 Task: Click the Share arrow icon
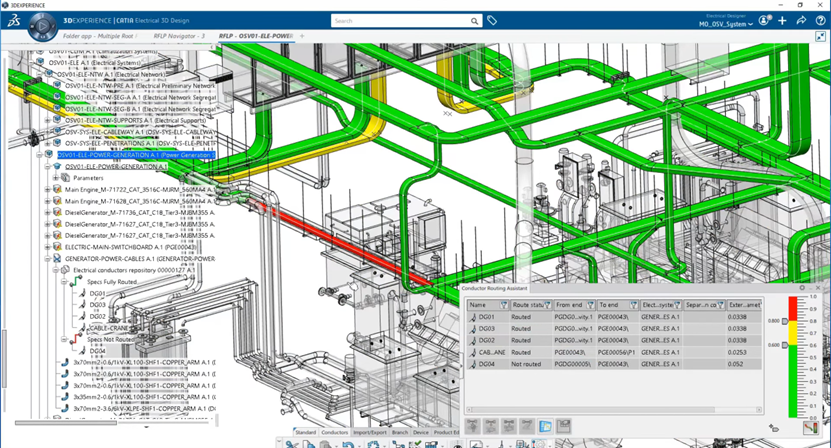pos(801,20)
